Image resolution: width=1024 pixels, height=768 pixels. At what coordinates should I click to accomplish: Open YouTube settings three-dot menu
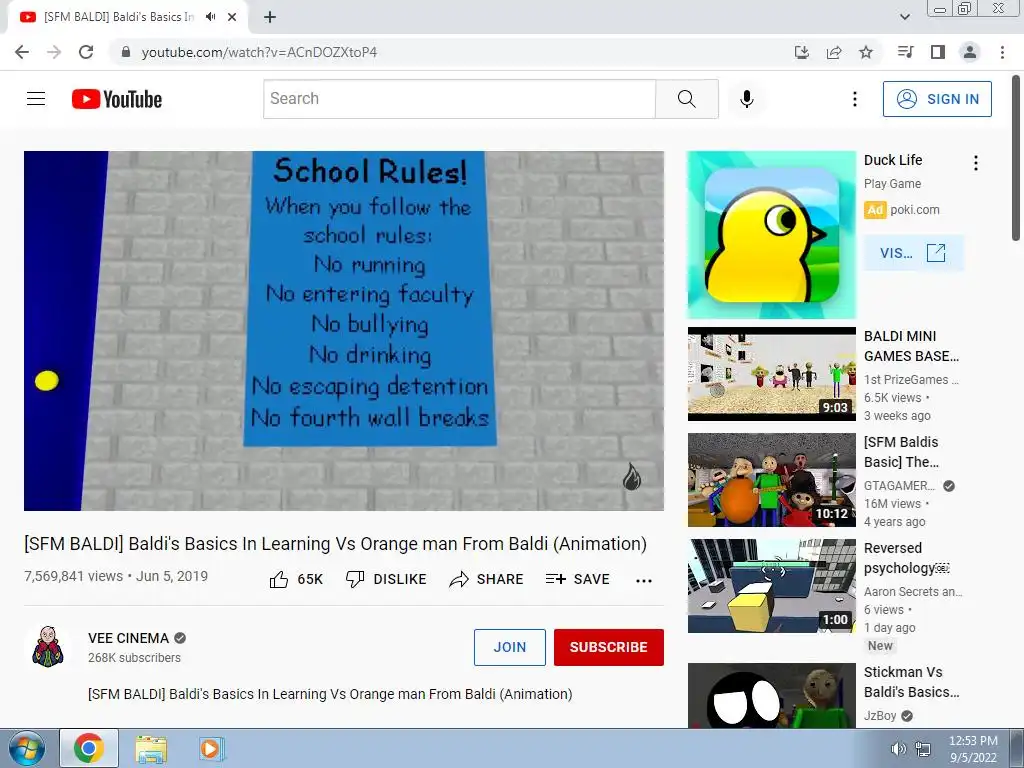pos(854,99)
